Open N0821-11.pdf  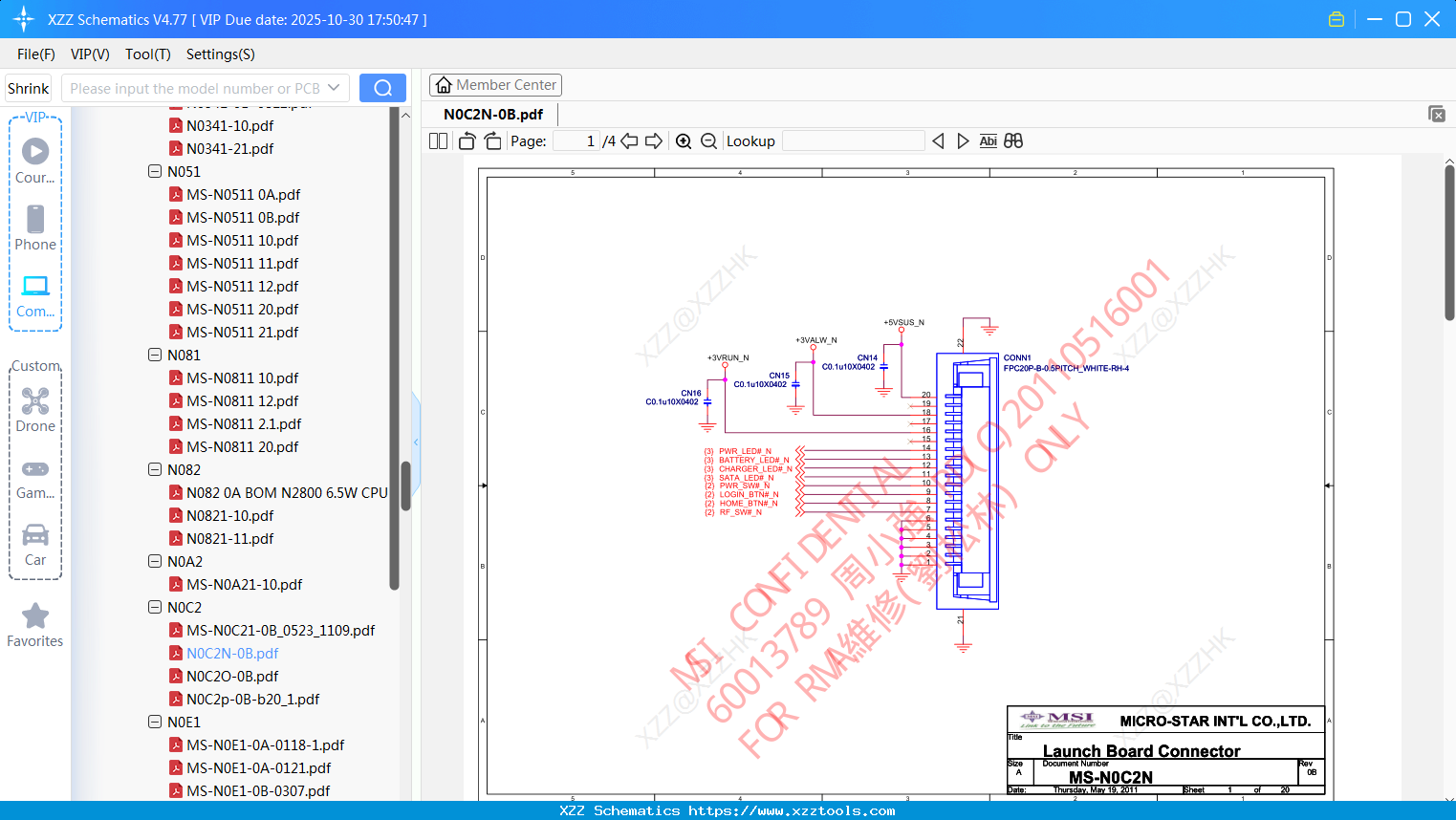[229, 539]
